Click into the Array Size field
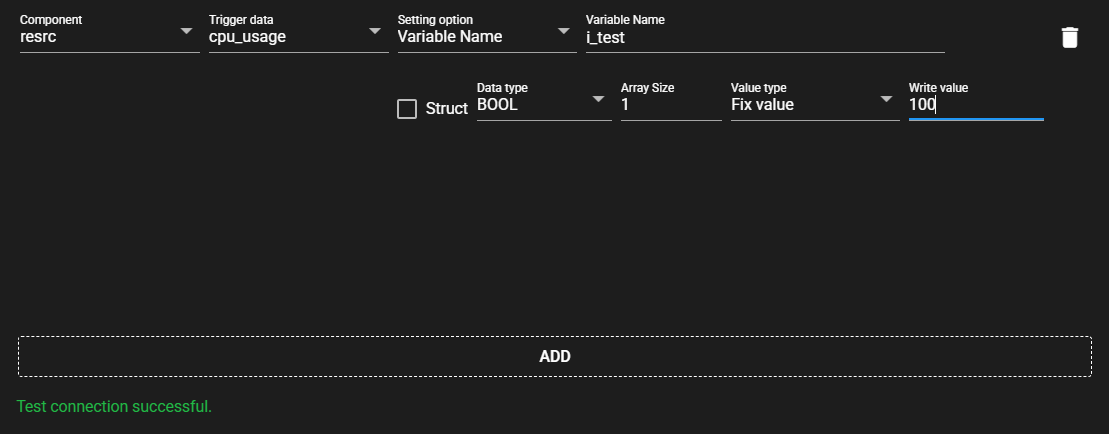 [670, 105]
